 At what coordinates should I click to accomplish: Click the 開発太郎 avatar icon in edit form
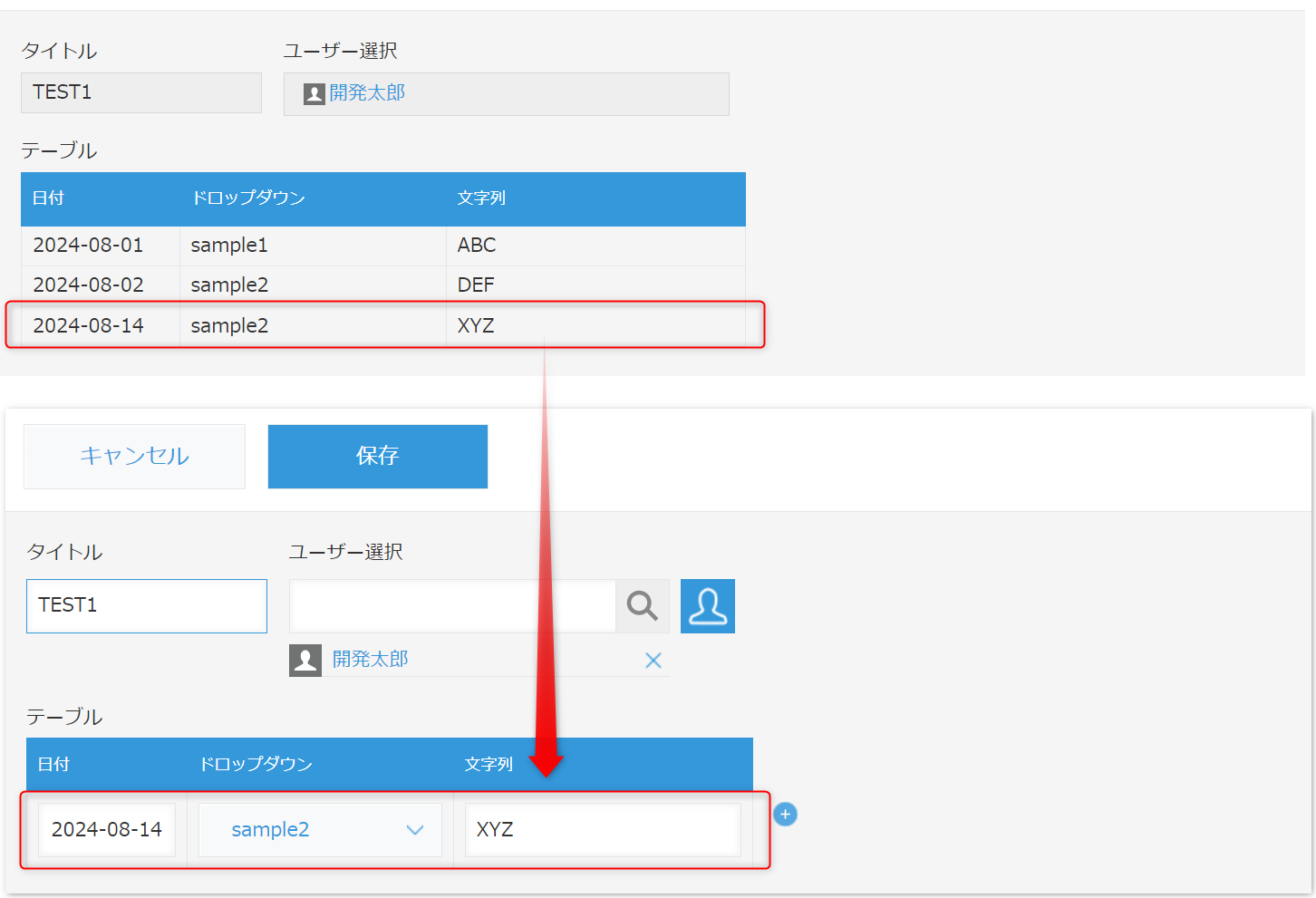305,661
